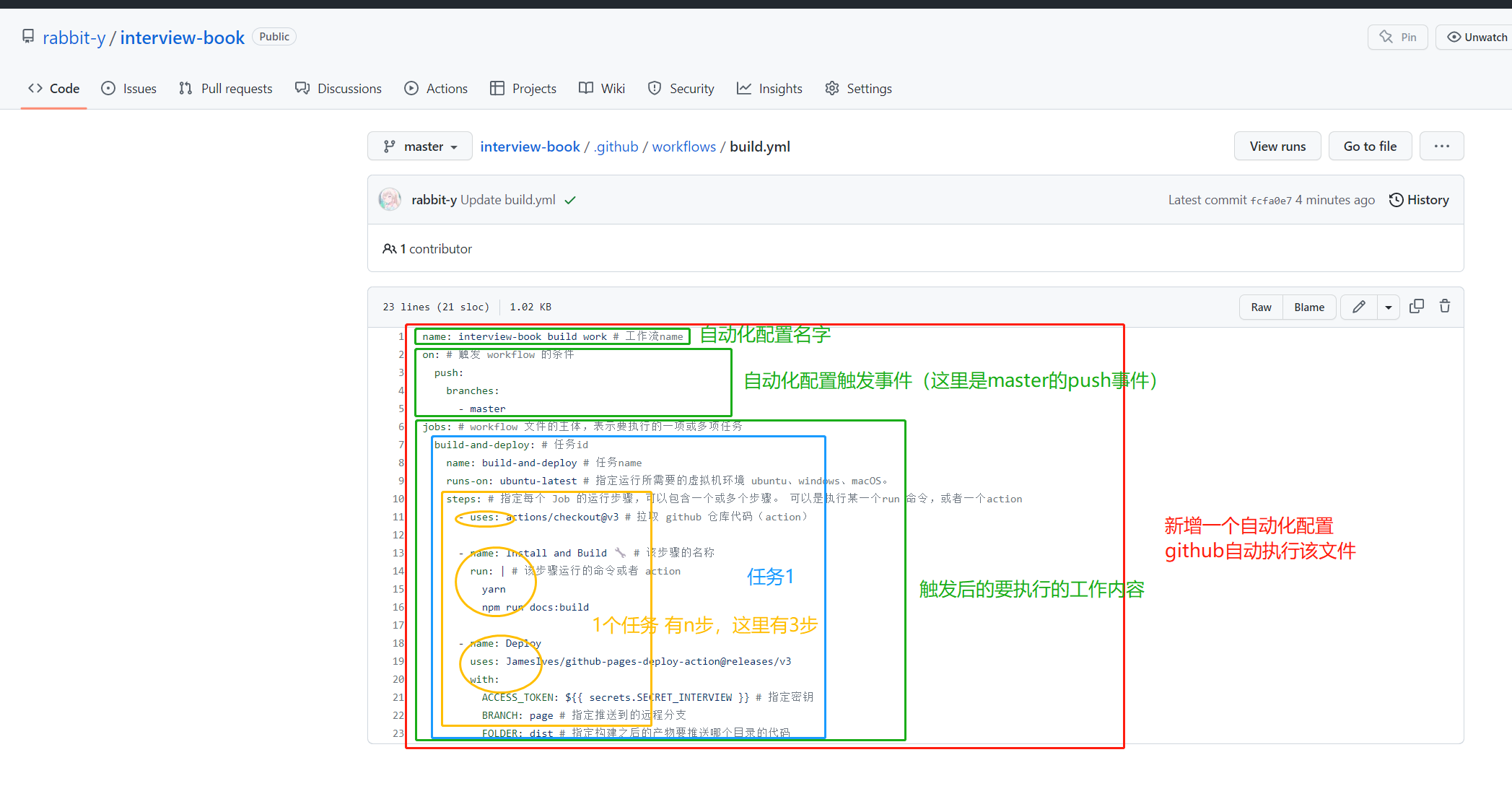Open the three-dots more options menu
This screenshot has width=1512, height=786.
coord(1441,147)
